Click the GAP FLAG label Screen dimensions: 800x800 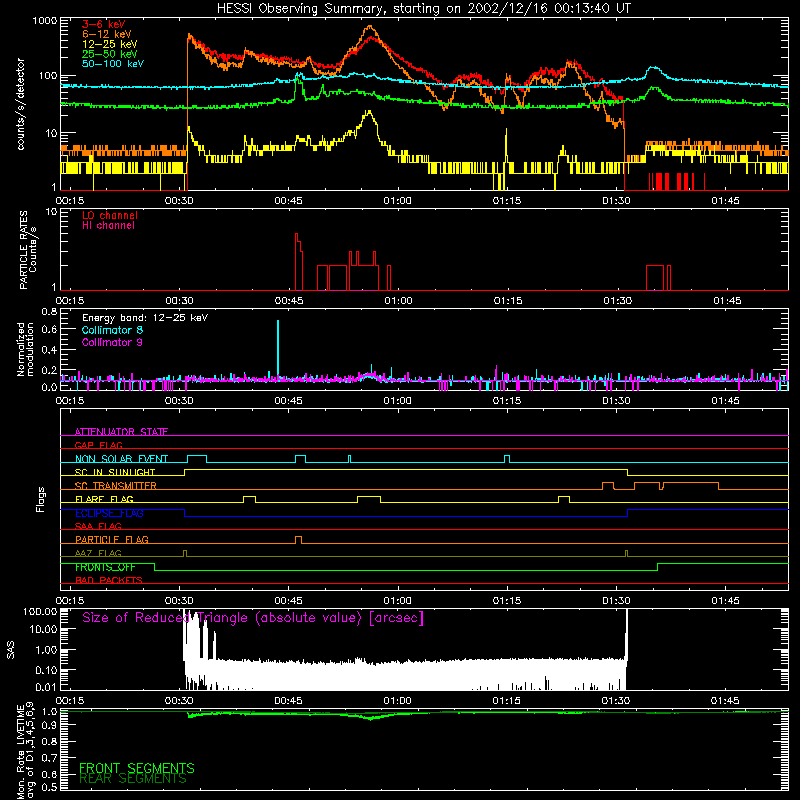[x=98, y=445]
